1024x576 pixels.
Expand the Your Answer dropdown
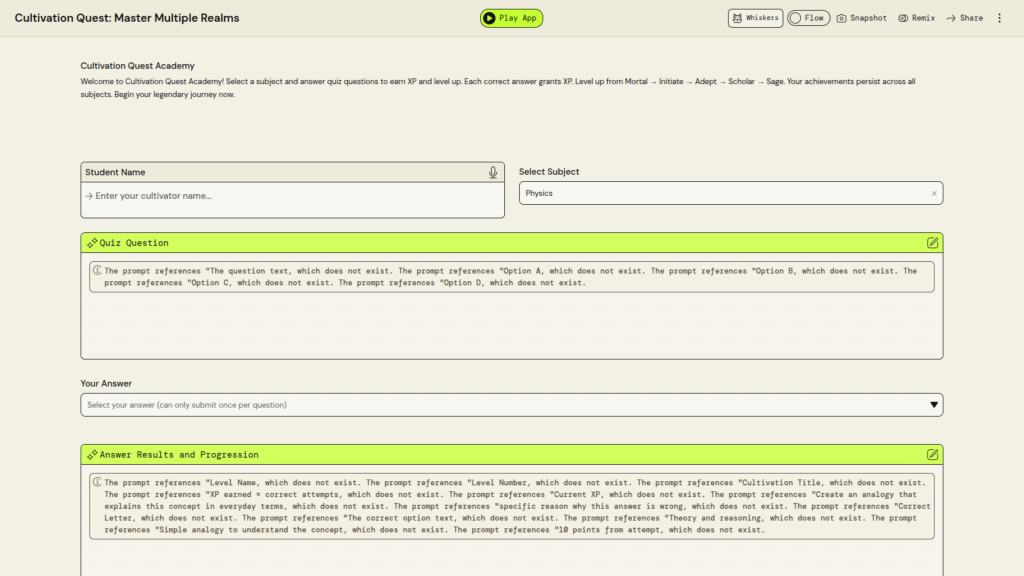point(934,405)
